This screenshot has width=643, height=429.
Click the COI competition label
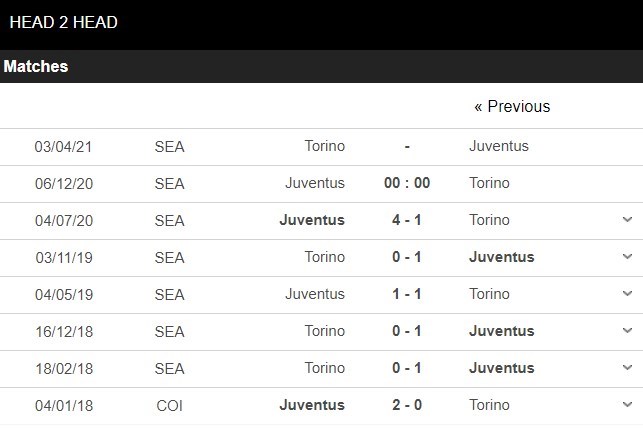coord(169,405)
